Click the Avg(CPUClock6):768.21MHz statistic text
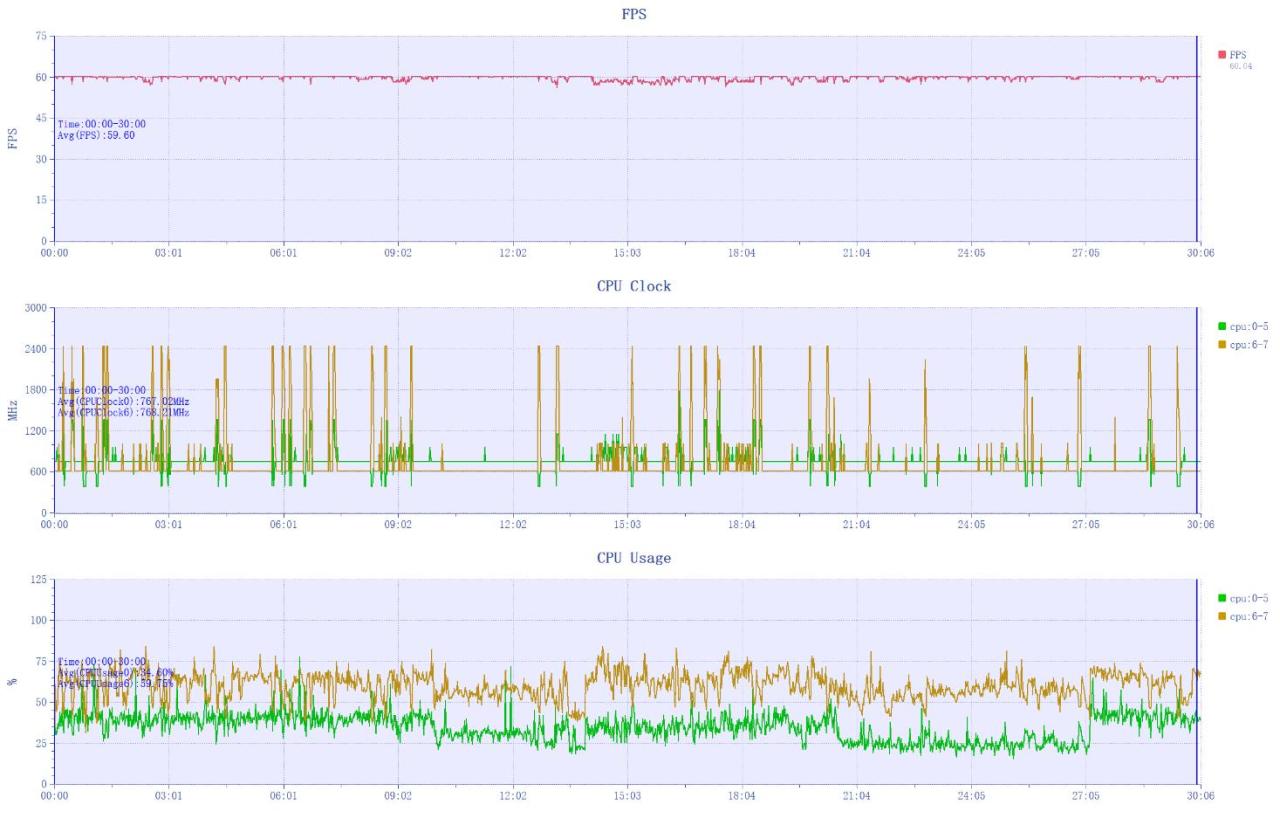 [124, 412]
